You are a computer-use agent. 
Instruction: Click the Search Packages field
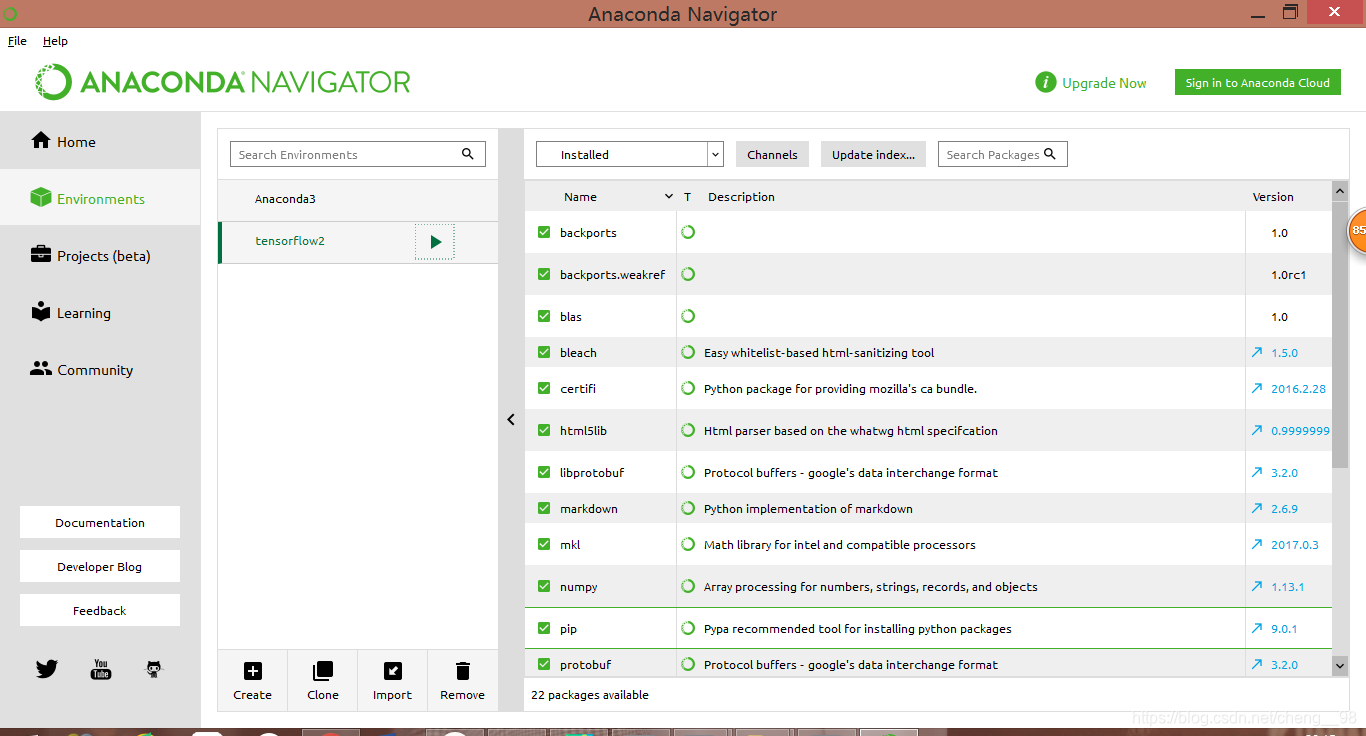[x=1003, y=154]
